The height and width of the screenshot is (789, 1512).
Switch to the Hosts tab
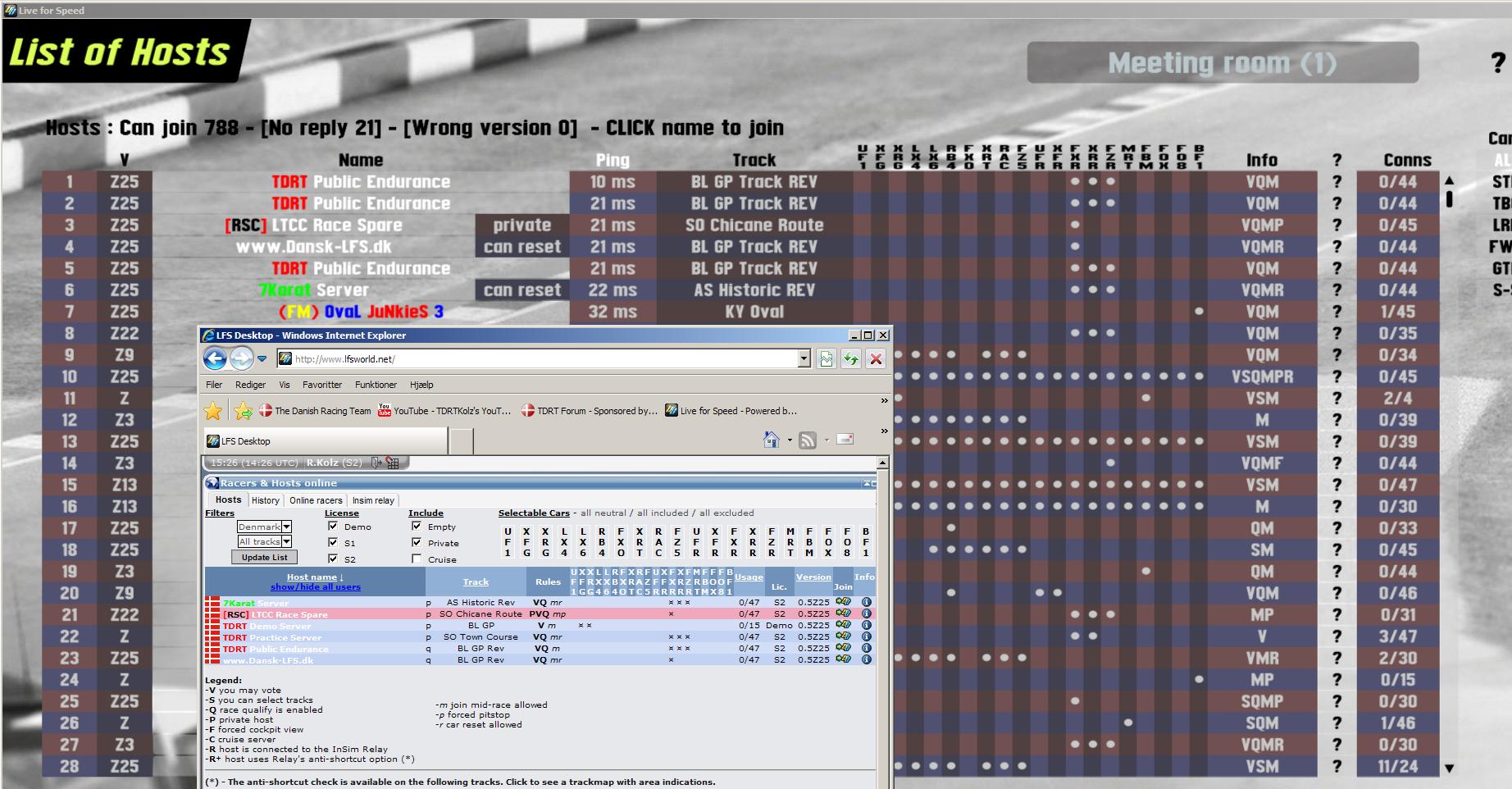pos(228,500)
